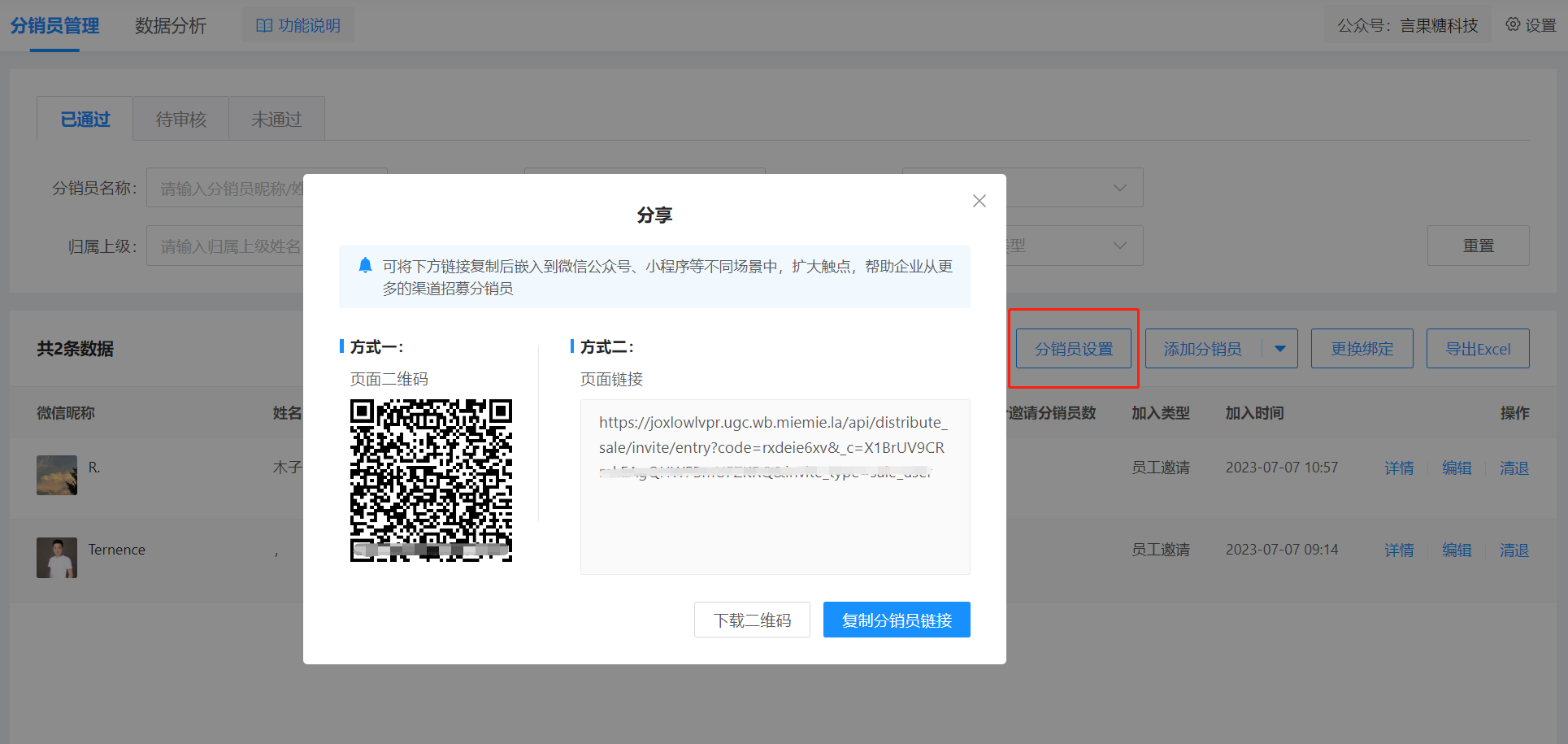
Task: Click 清退 for user R.
Action: (1514, 468)
